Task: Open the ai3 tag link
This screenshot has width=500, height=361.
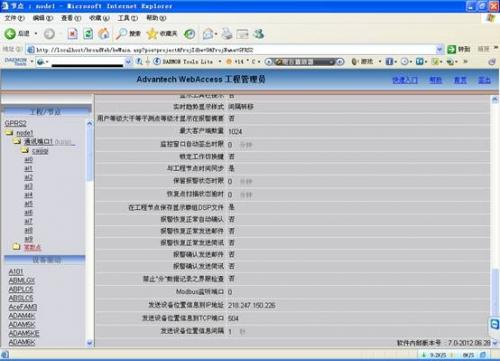Action: [x=29, y=186]
